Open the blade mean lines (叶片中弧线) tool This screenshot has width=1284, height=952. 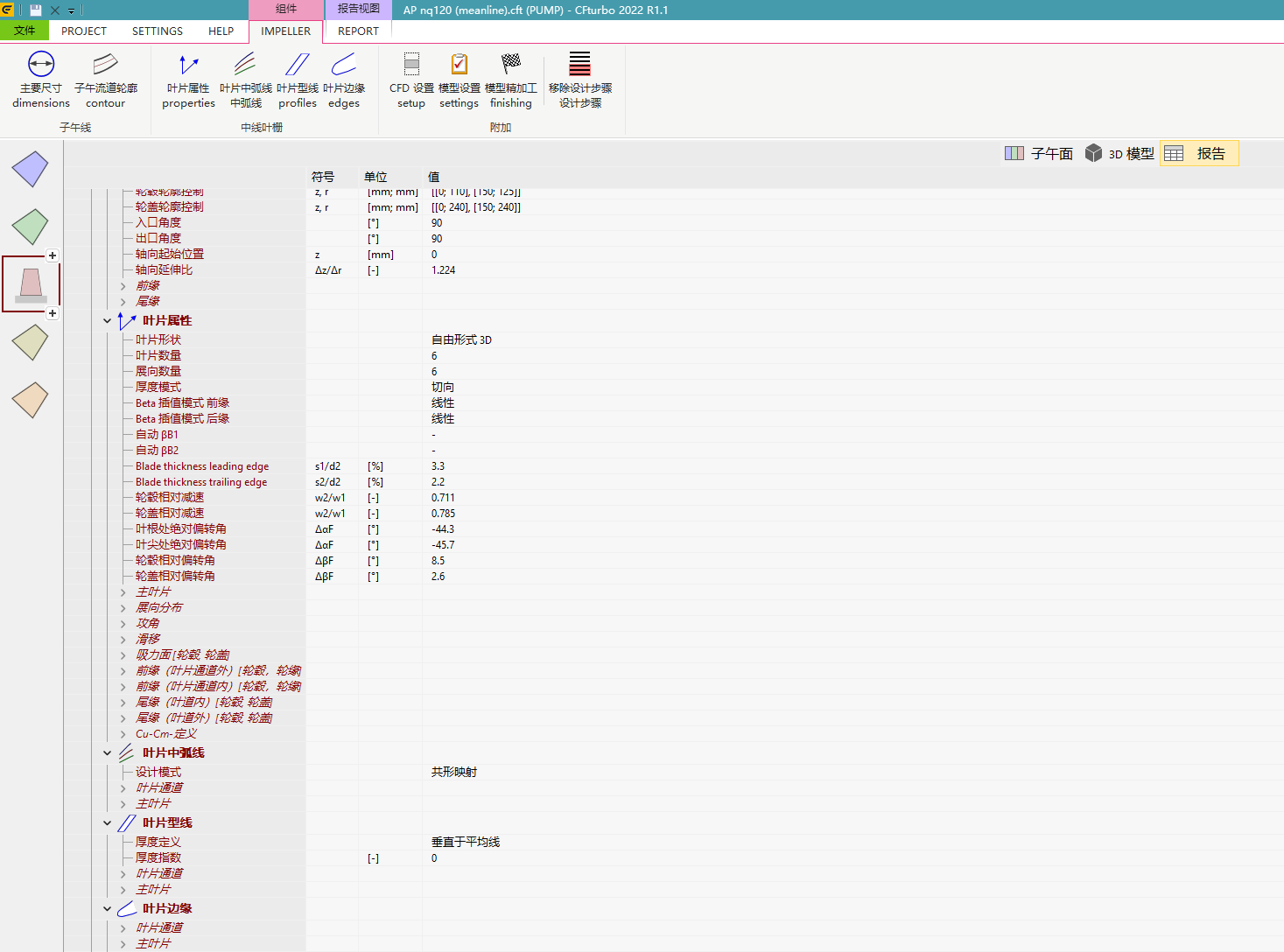(x=245, y=79)
